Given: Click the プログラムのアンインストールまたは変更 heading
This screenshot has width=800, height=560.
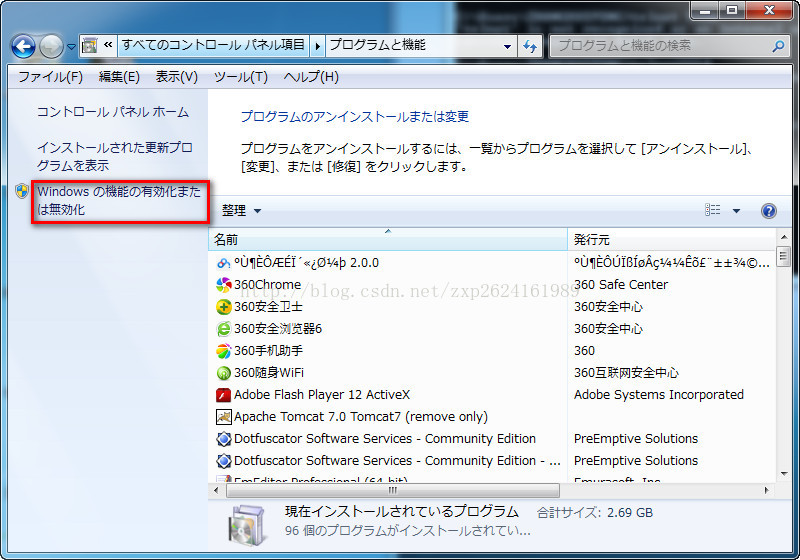Looking at the screenshot, I should click(x=355, y=117).
